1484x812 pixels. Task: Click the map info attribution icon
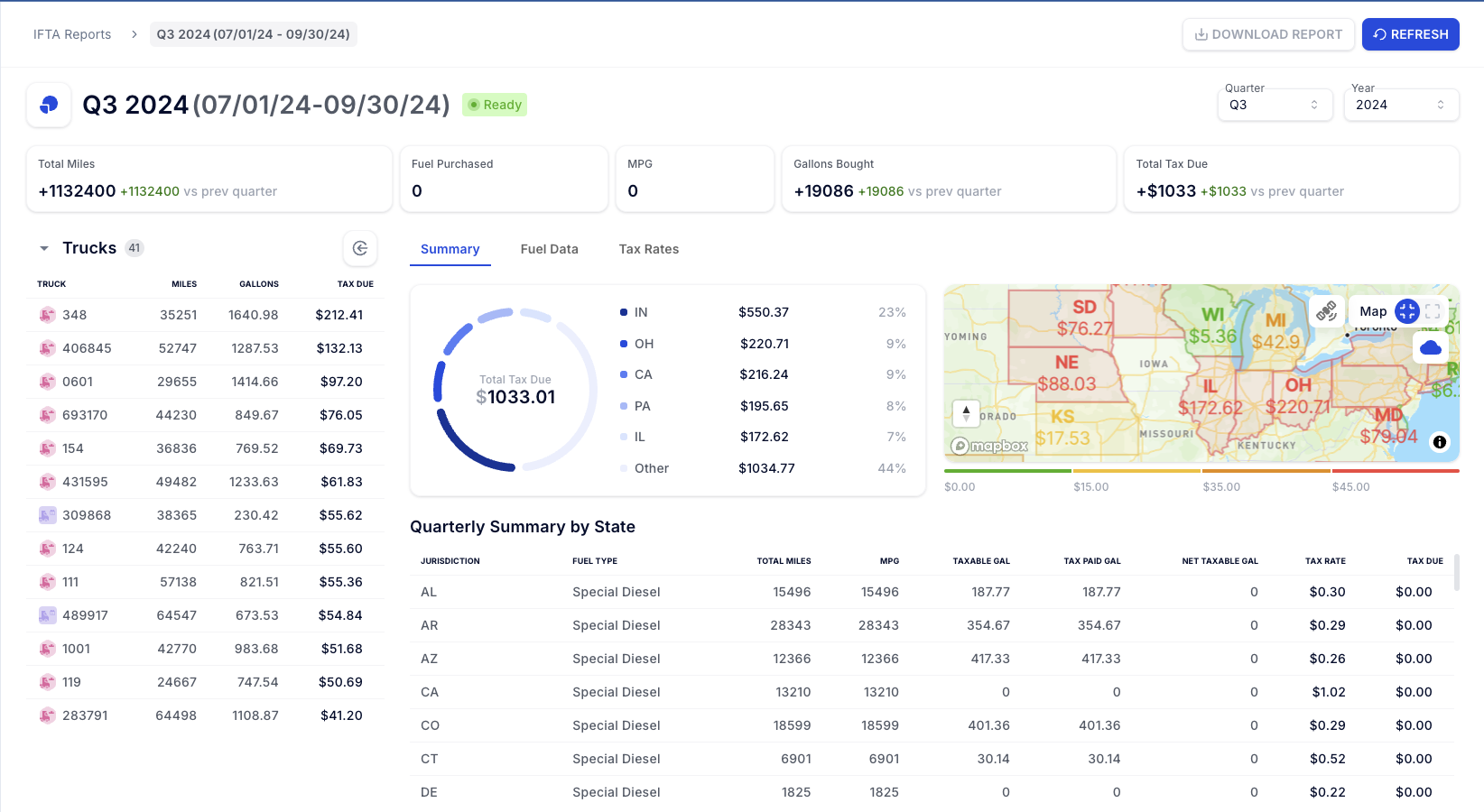1440,442
